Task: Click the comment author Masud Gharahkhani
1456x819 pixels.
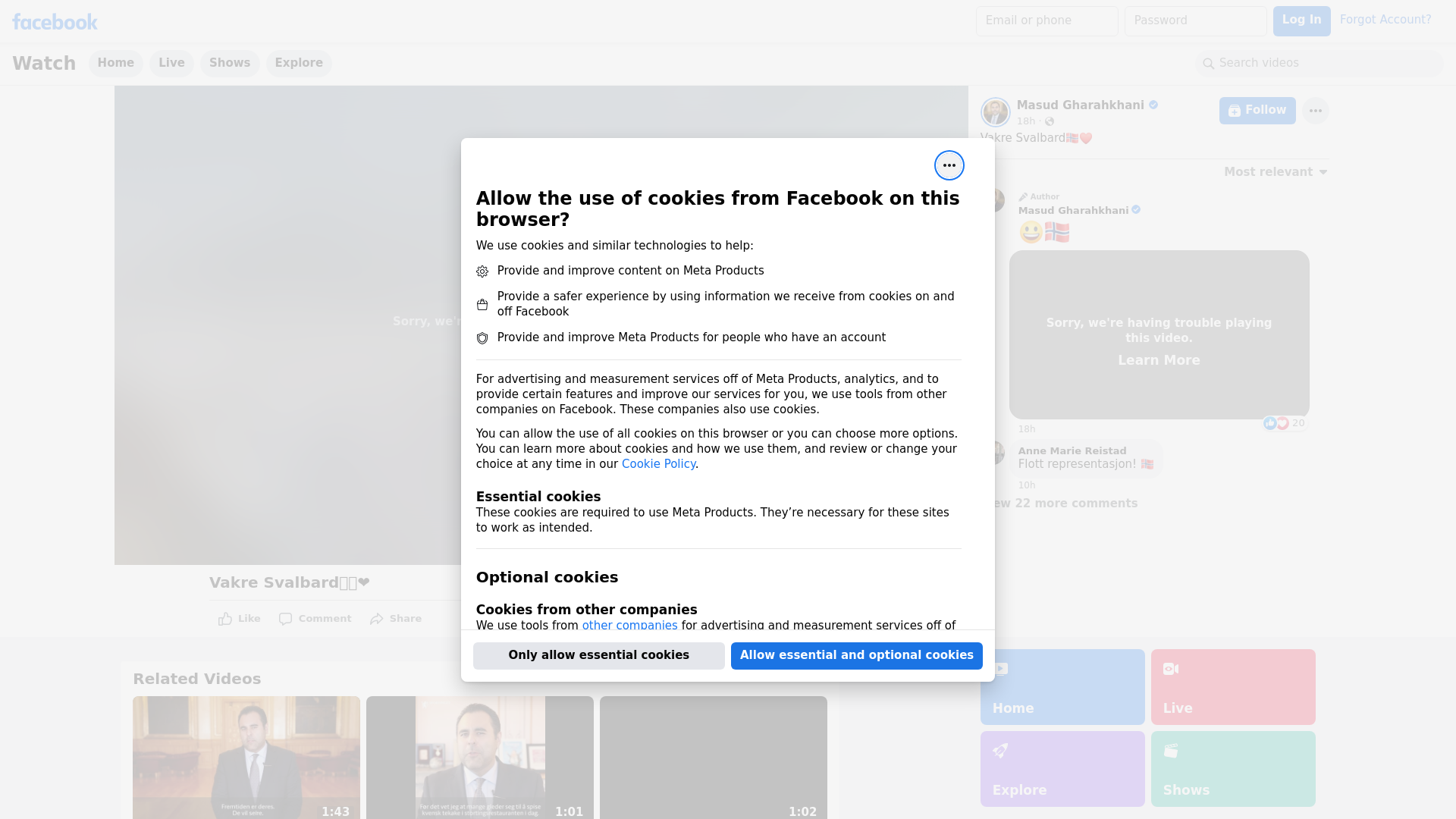Action: 1073,211
